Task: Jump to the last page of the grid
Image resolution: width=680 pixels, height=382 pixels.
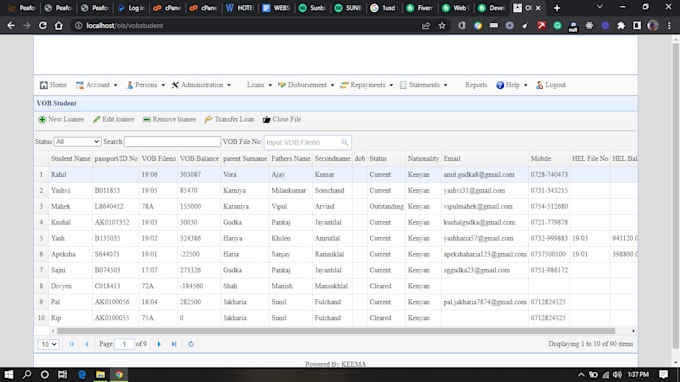Action: 174,344
